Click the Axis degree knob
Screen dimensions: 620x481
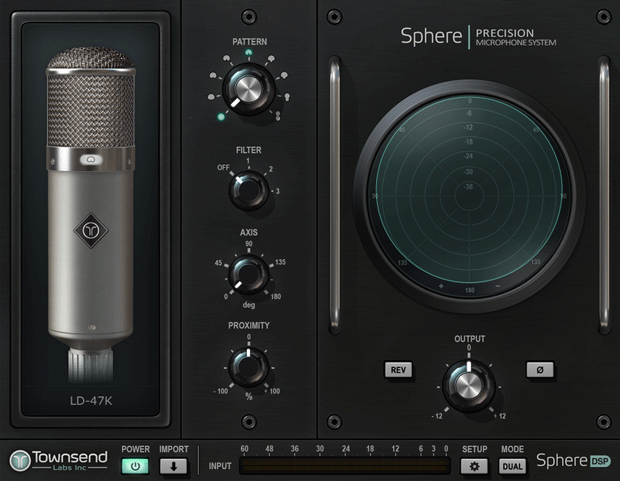249,273
